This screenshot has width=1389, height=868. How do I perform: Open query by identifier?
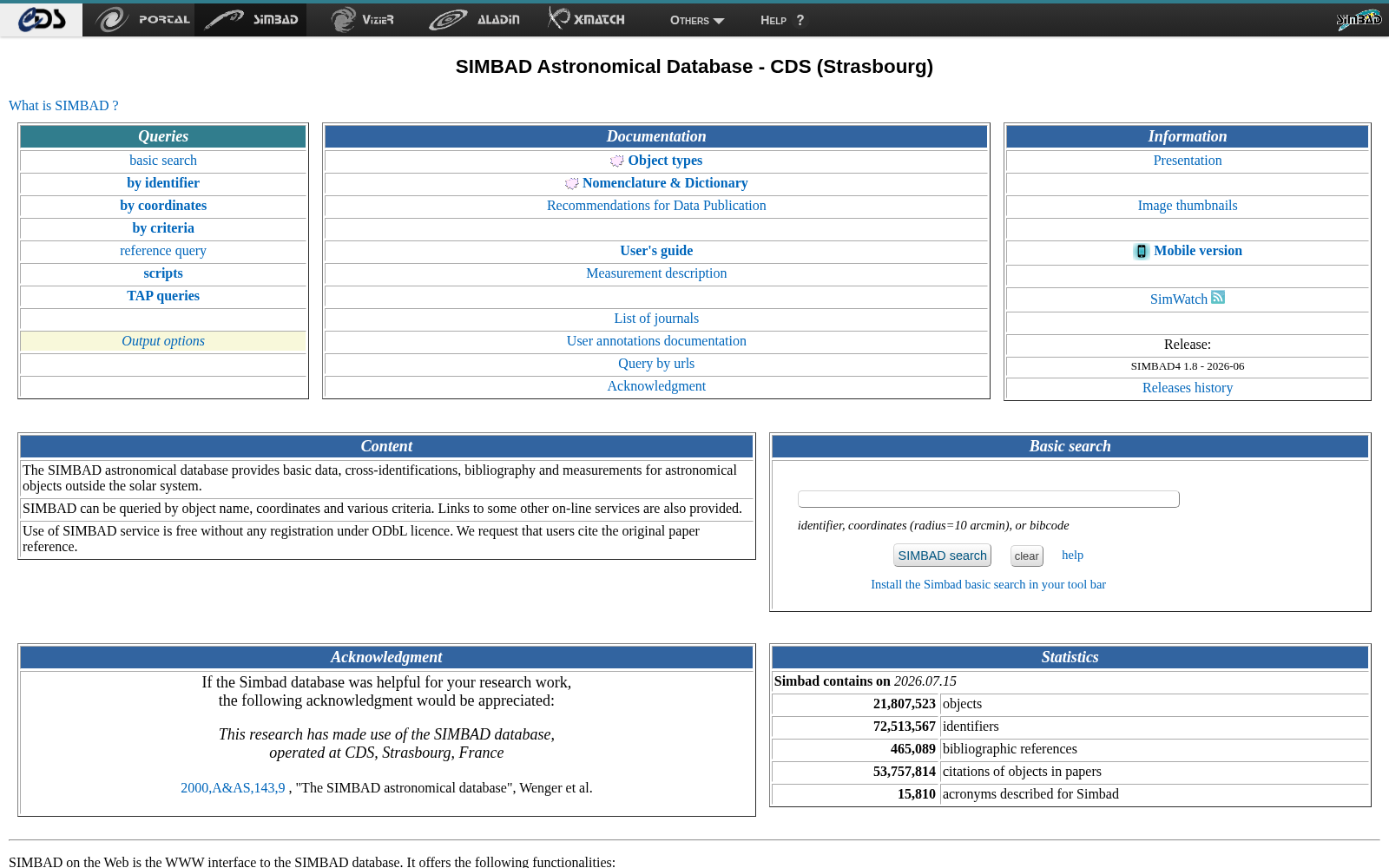[163, 183]
